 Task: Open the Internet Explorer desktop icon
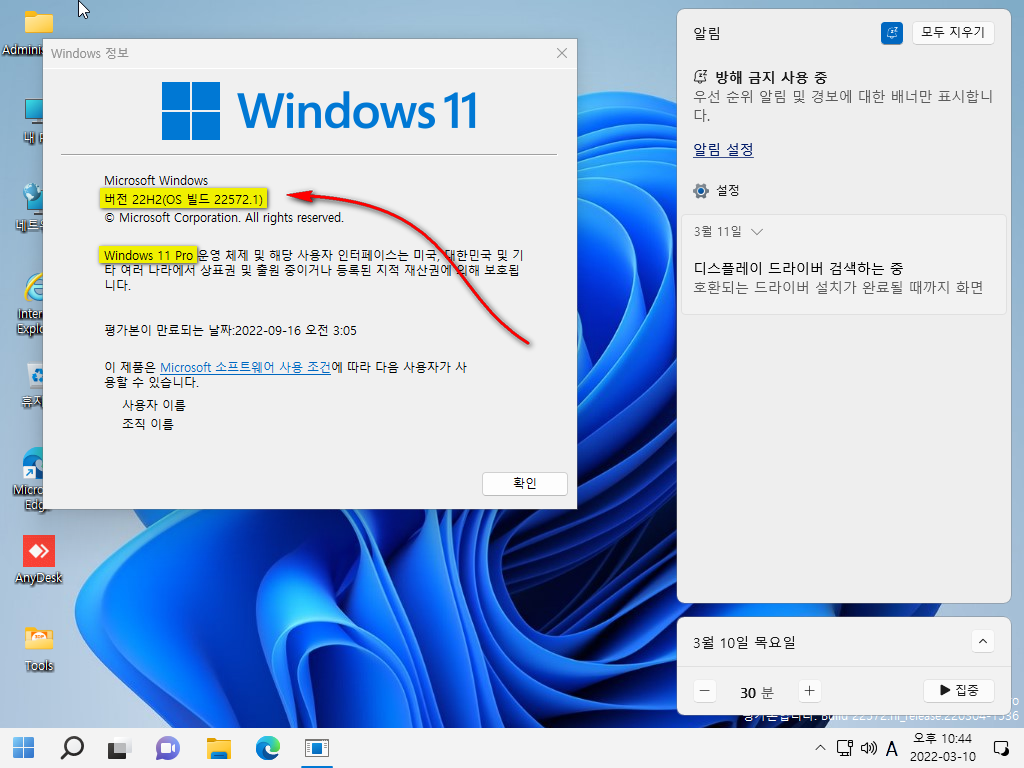coord(31,304)
